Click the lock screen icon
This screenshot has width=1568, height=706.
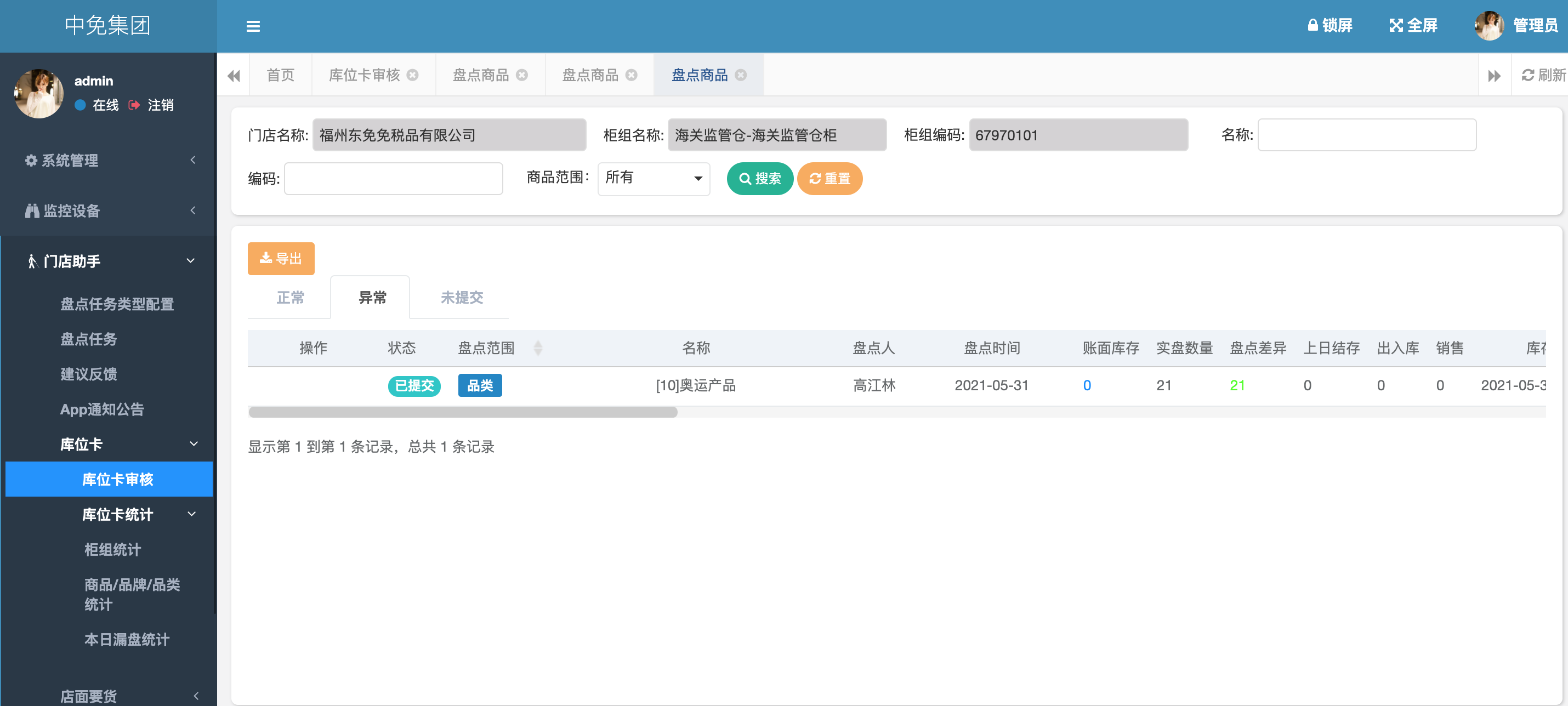pyautogui.click(x=1313, y=26)
